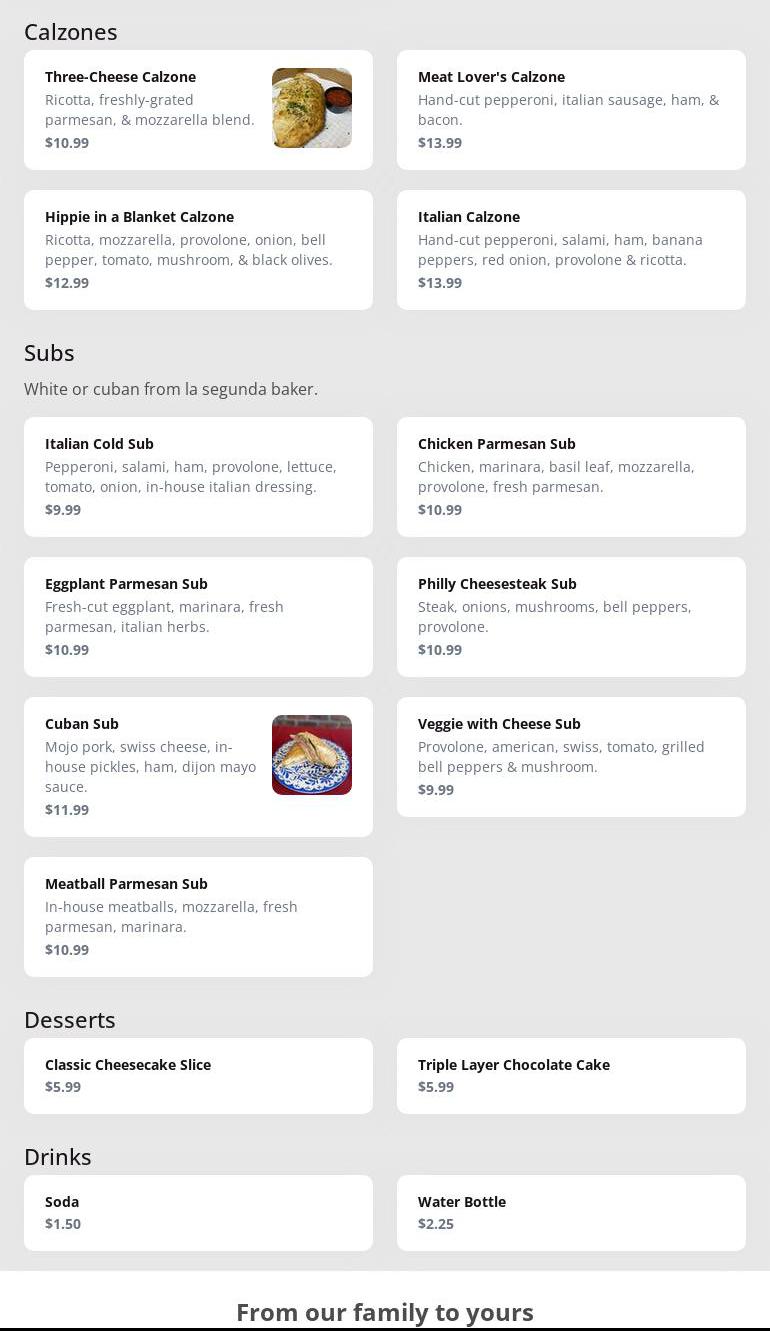This screenshot has height=1331, width=770.
Task: Open the Three-Cheese Calzone photo thumbnail
Action: pyautogui.click(x=312, y=108)
